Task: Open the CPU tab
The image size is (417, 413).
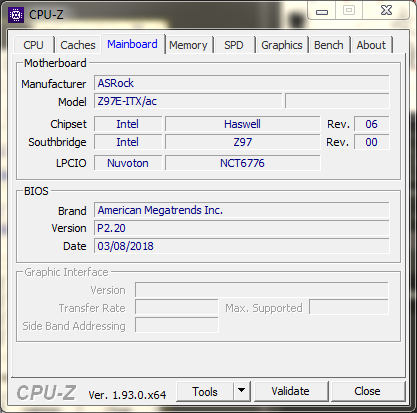Action: click(x=33, y=45)
